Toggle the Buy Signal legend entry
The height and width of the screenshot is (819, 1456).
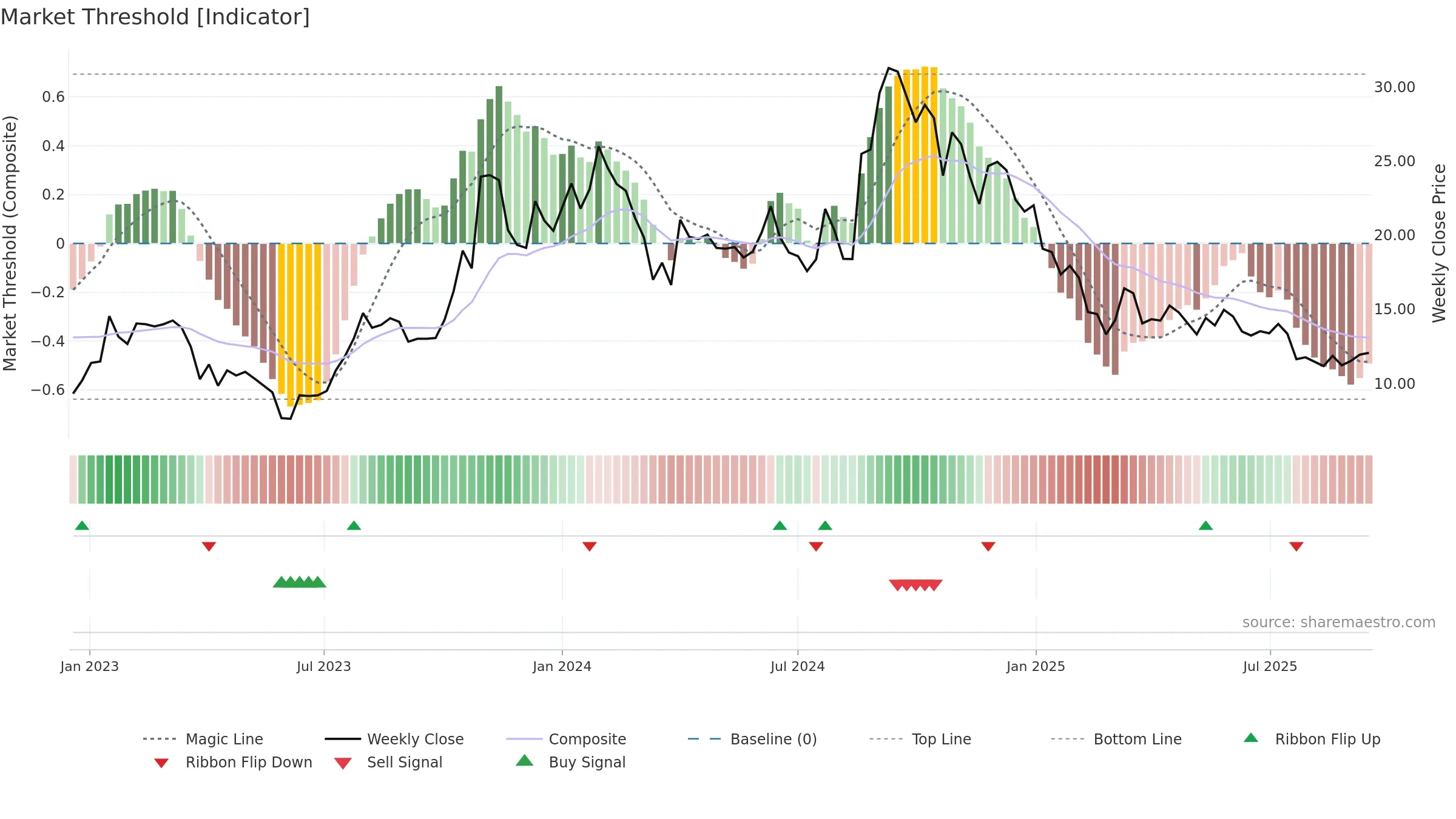(570, 762)
